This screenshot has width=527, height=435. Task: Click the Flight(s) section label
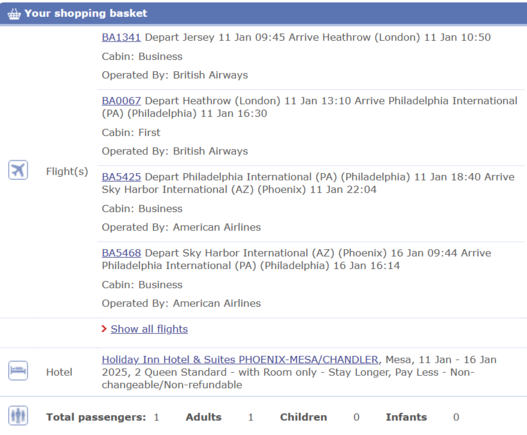point(67,171)
